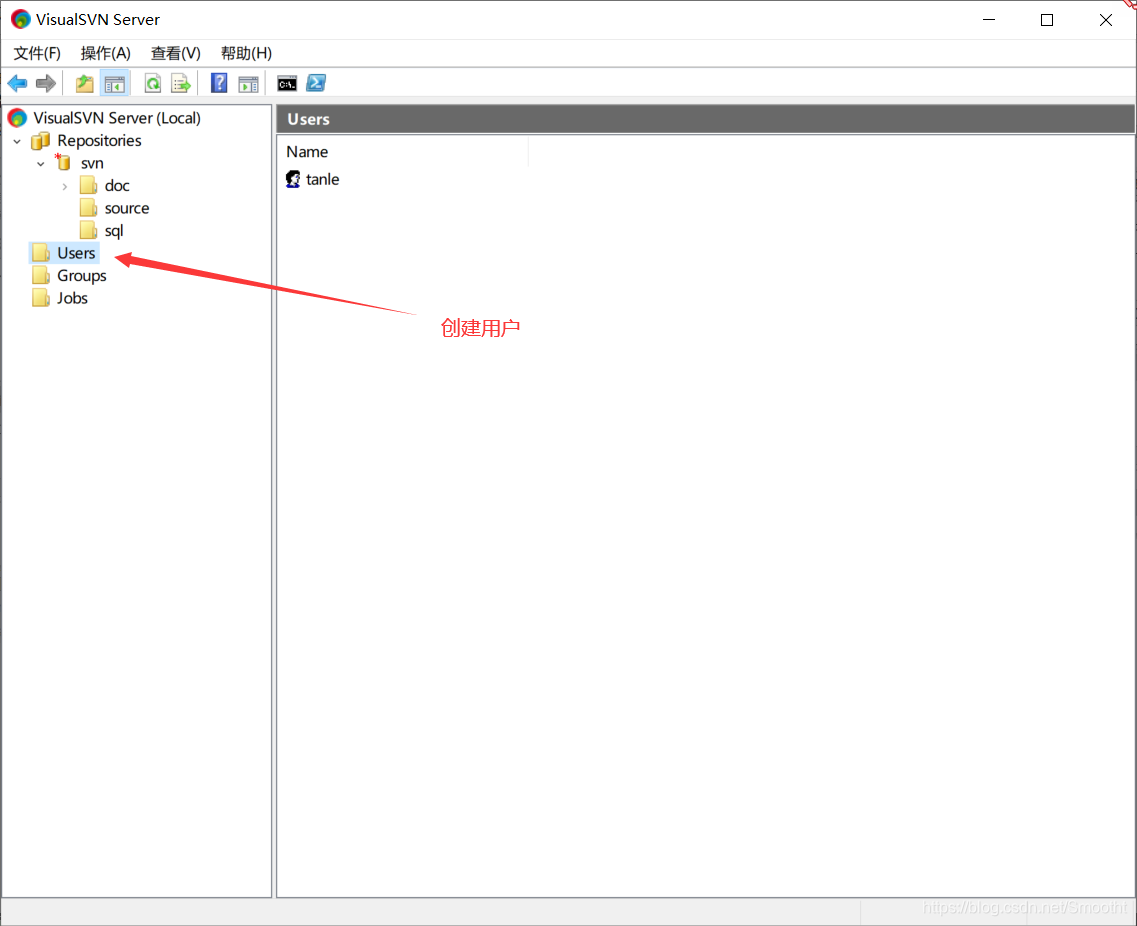Select the sql folder in tree
The width and height of the screenshot is (1137, 926).
(114, 231)
